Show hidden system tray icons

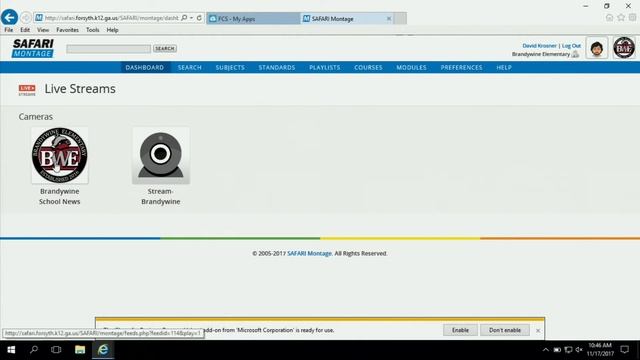coord(546,350)
